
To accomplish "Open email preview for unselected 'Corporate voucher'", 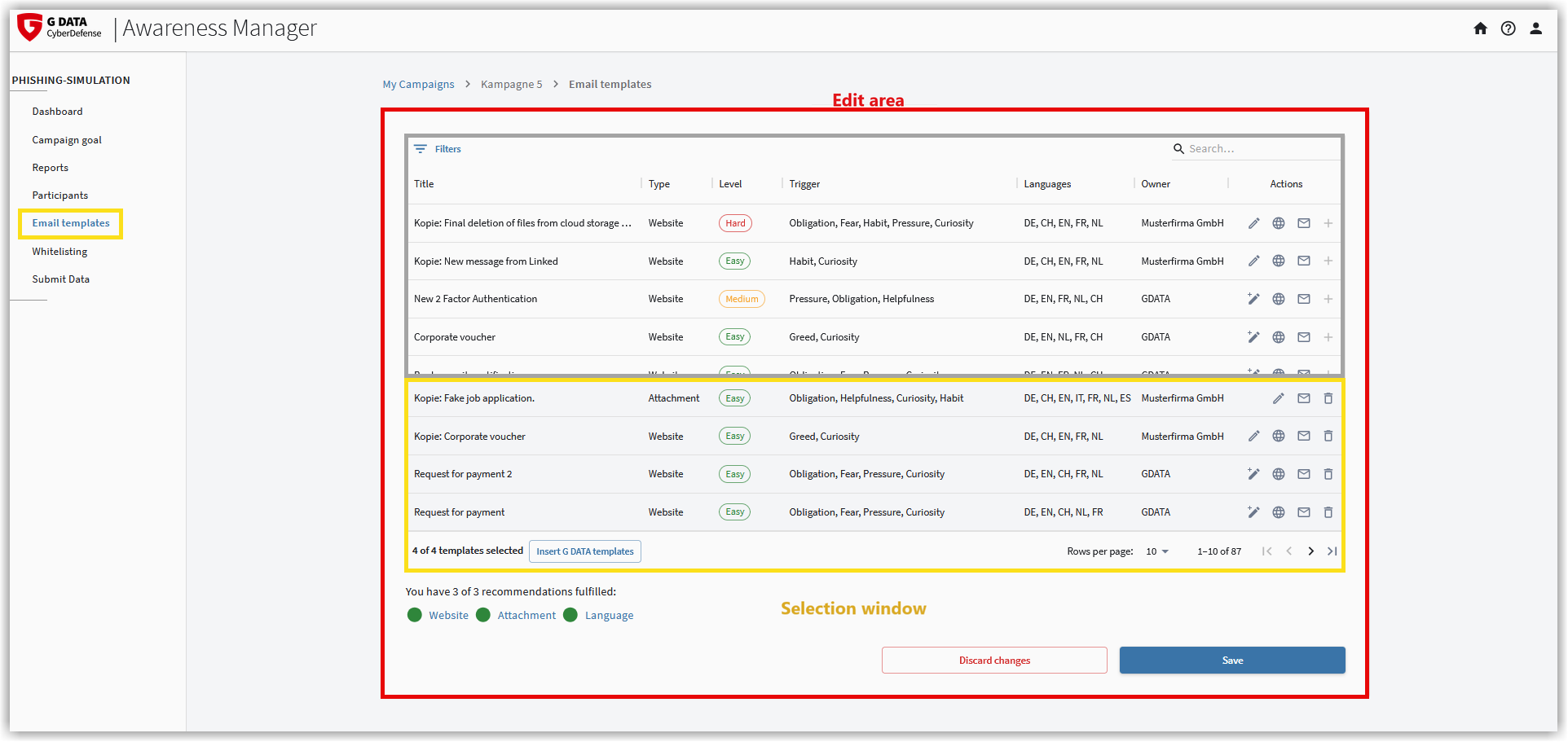I will (x=1304, y=337).
